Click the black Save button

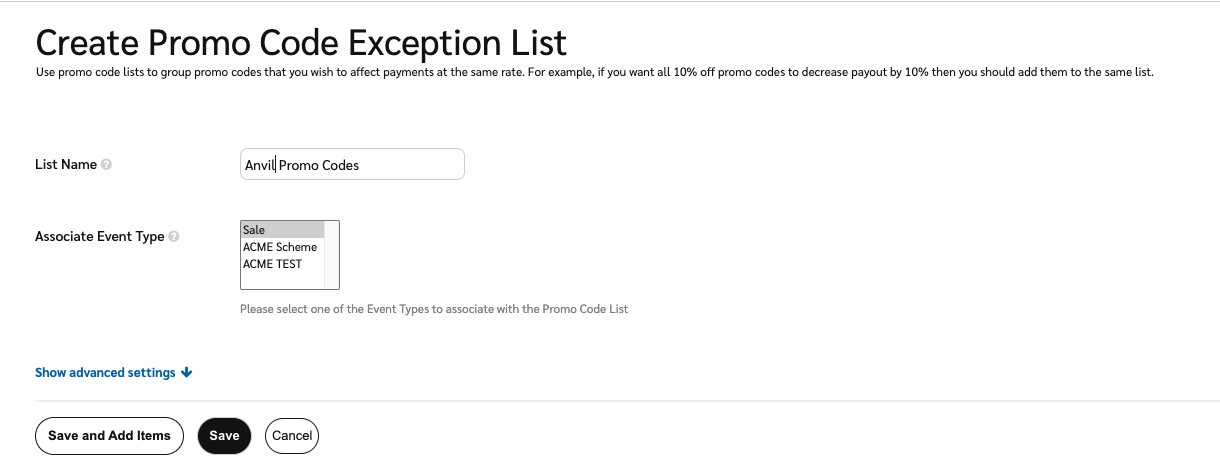(x=224, y=436)
